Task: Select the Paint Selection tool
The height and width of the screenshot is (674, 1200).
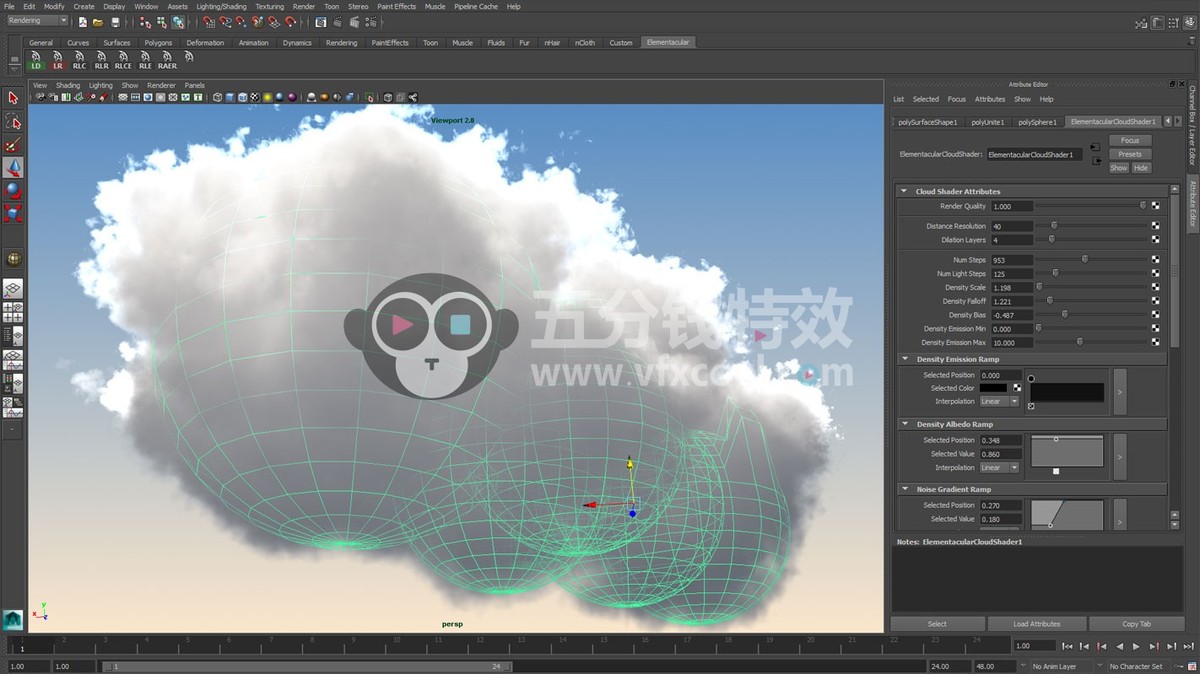Action: click(x=13, y=145)
